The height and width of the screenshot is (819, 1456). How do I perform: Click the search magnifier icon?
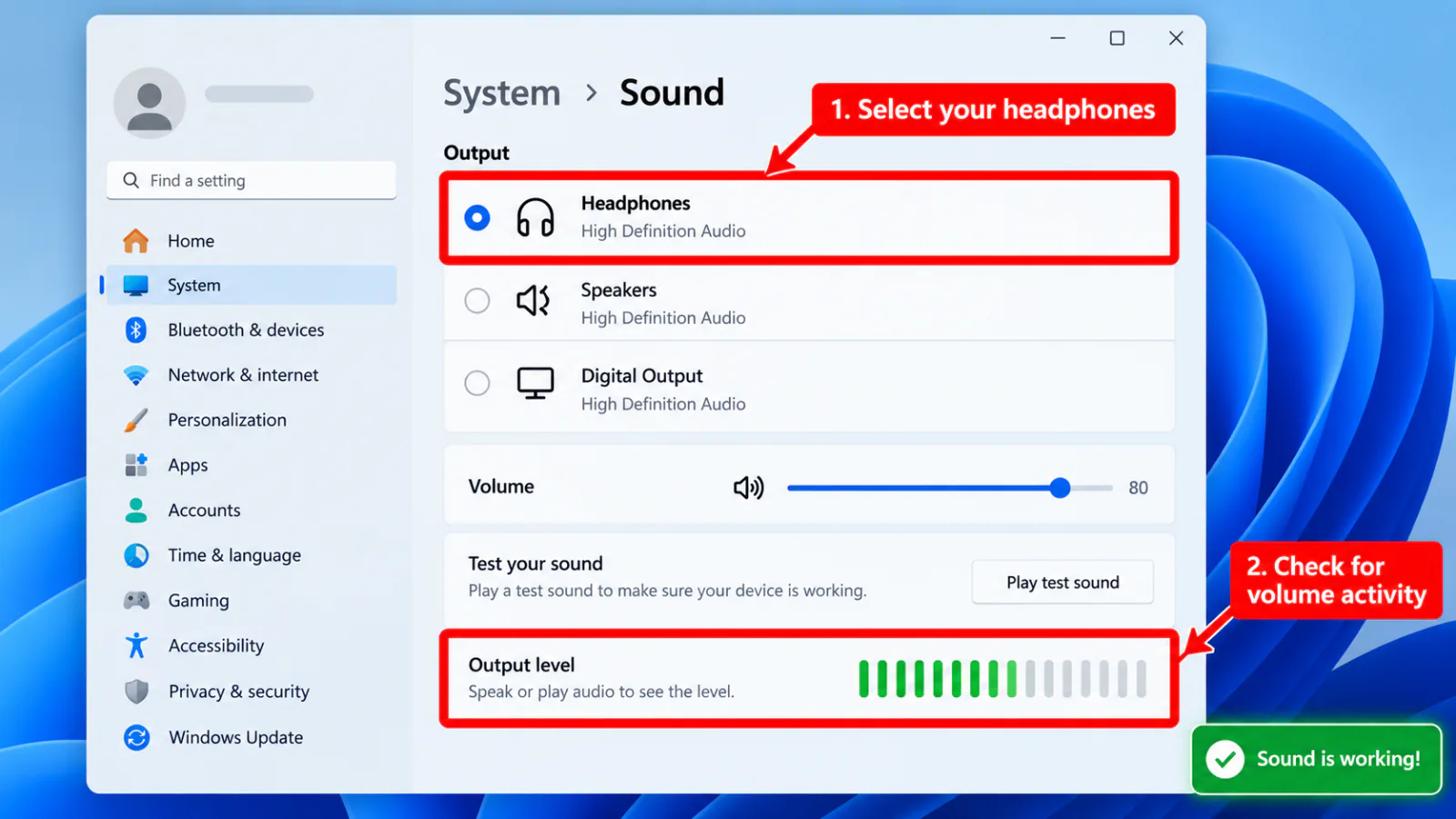tap(131, 180)
